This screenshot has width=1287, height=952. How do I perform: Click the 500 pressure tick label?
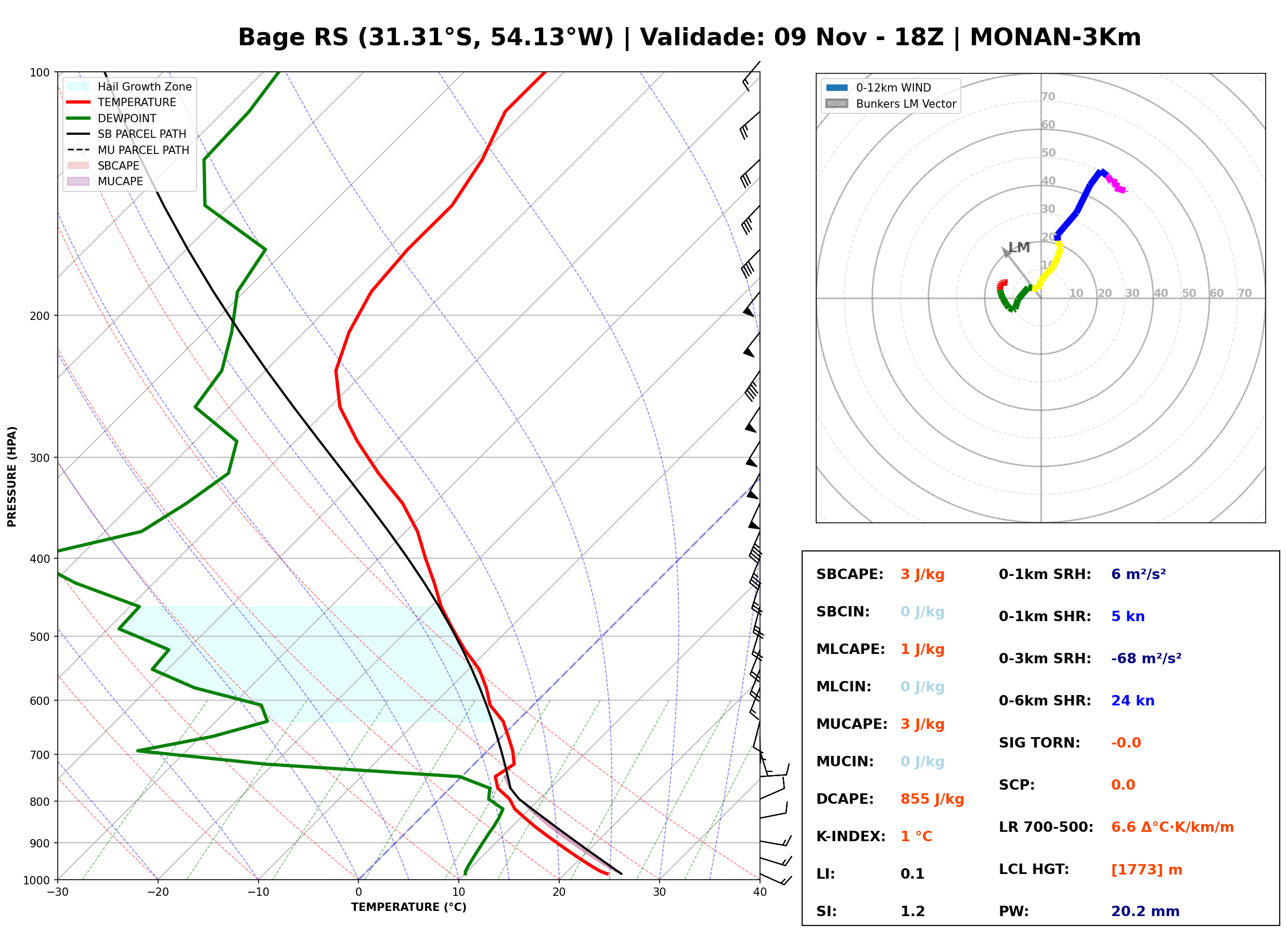click(x=40, y=637)
